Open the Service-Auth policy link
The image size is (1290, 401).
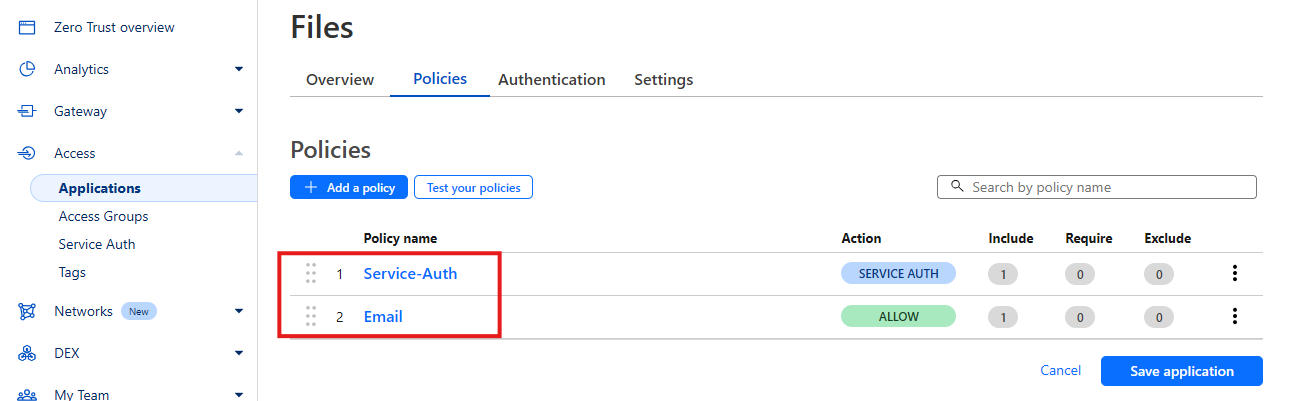[x=410, y=274]
